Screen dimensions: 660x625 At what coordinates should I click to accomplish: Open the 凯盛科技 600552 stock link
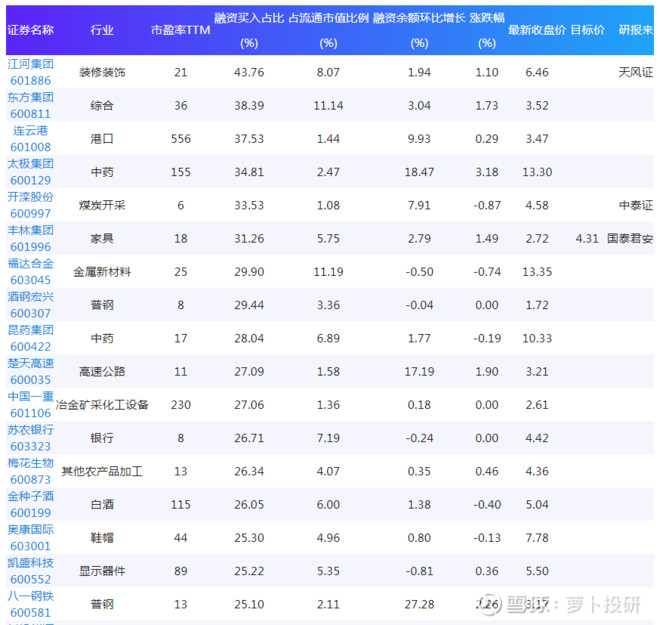(x=30, y=571)
